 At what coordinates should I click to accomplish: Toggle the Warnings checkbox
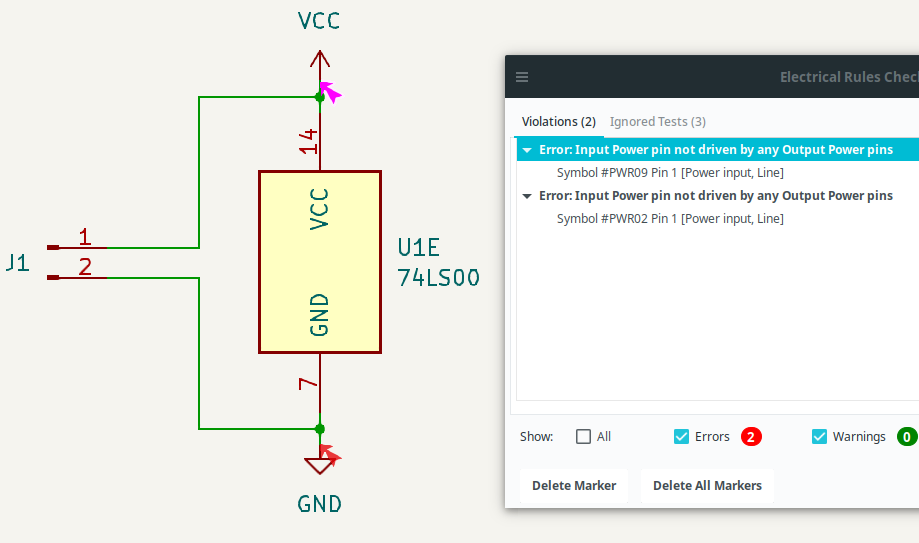[819, 437]
